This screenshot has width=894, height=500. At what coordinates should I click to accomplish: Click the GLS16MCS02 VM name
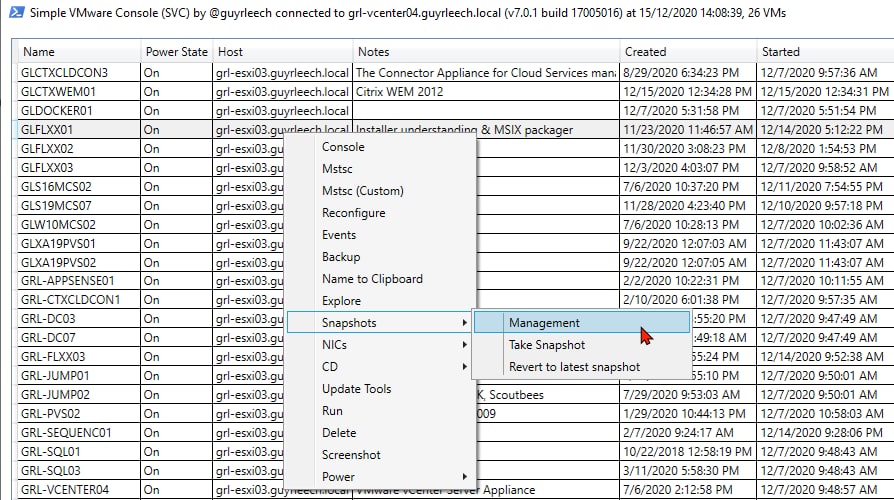tap(56, 186)
